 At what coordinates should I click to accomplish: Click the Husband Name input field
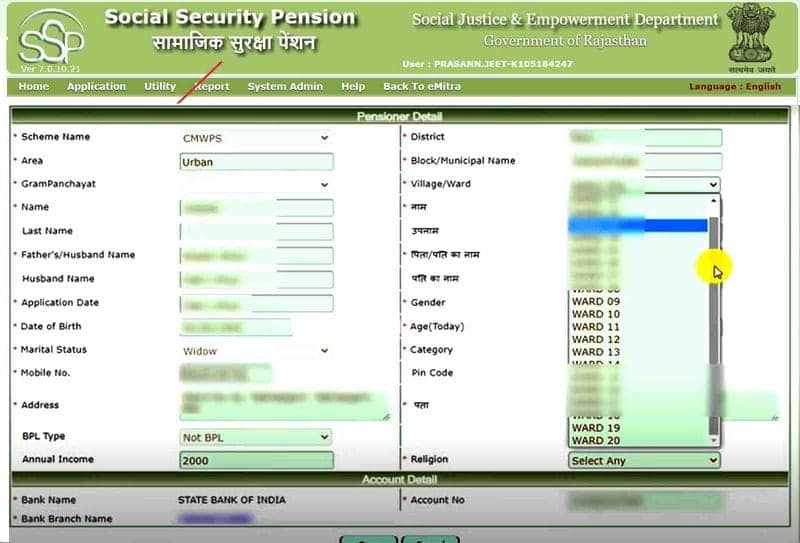coord(257,280)
